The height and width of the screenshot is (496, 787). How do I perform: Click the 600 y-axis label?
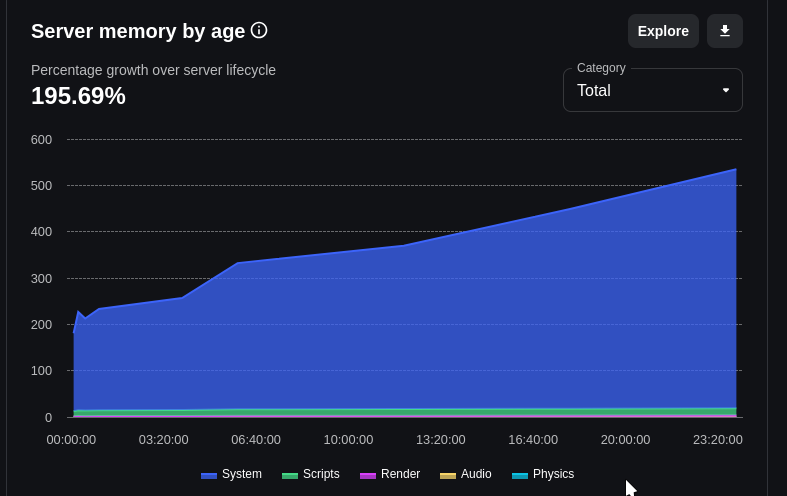click(x=41, y=140)
